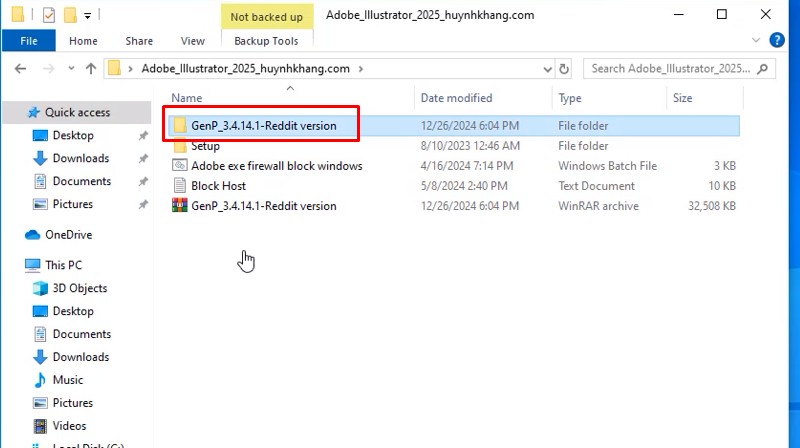Open the Help question mark icon
The image size is (800, 448).
click(777, 41)
